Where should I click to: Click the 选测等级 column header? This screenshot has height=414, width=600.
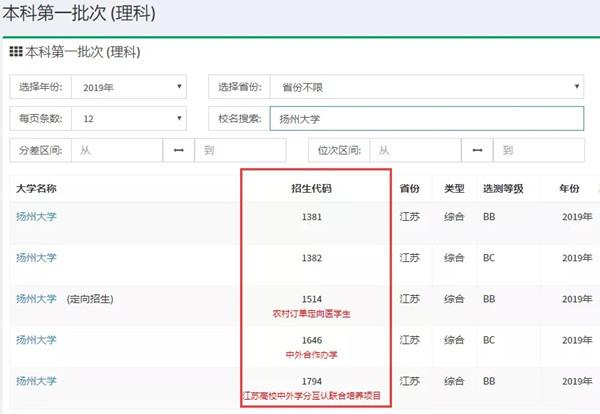coord(503,188)
